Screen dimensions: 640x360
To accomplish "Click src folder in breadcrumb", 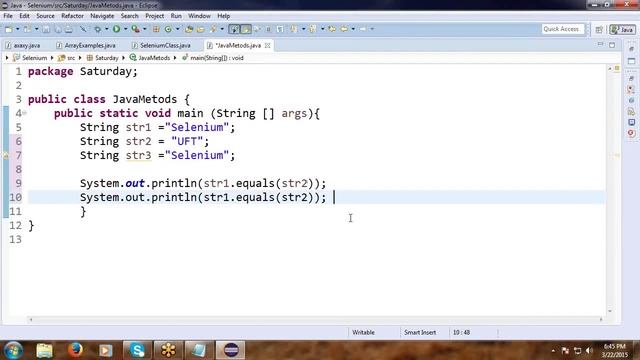I will click(x=66, y=58).
